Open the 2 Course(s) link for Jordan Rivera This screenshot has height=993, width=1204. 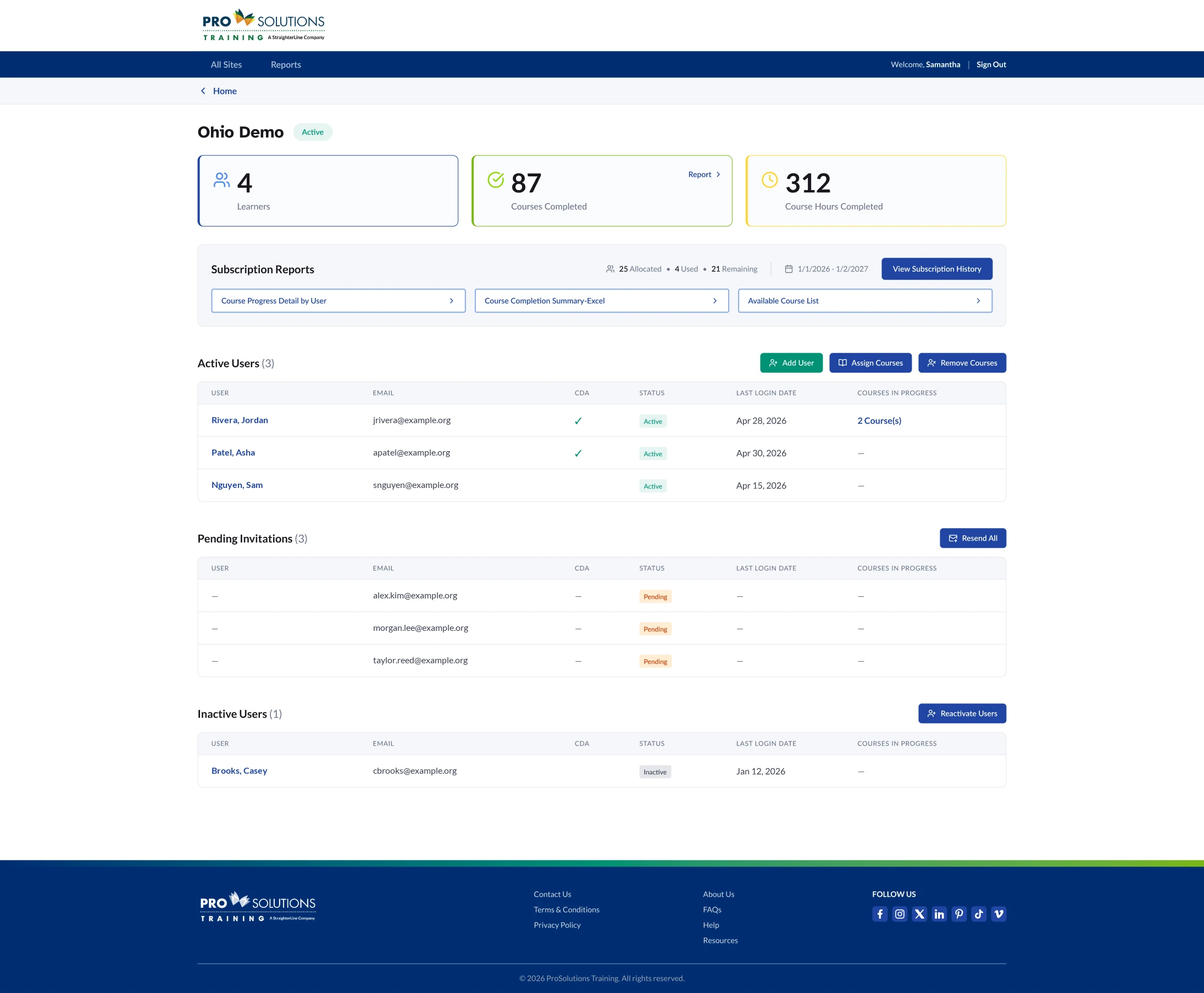click(x=879, y=420)
